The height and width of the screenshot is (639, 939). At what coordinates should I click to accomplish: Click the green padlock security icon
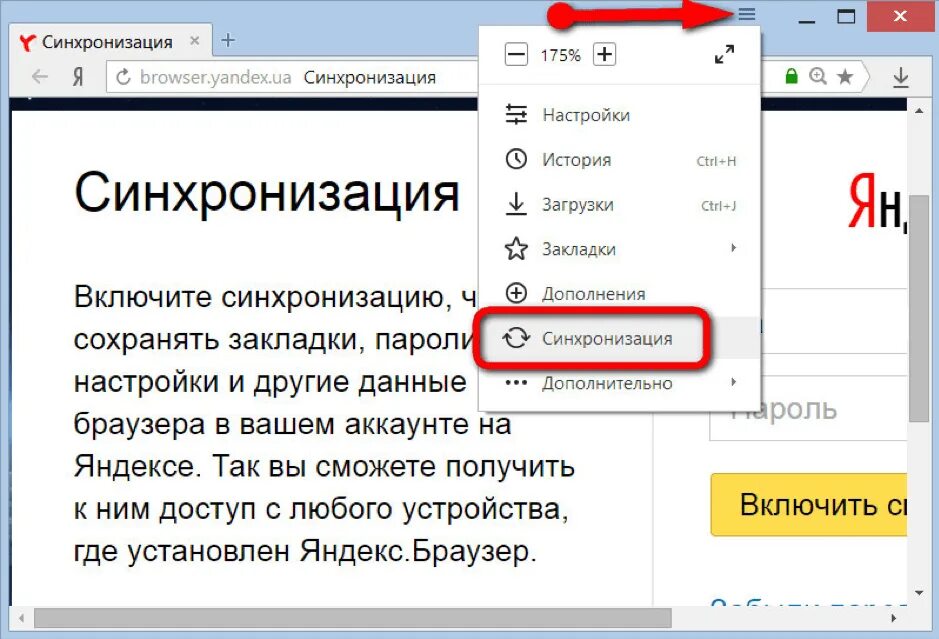(x=792, y=76)
